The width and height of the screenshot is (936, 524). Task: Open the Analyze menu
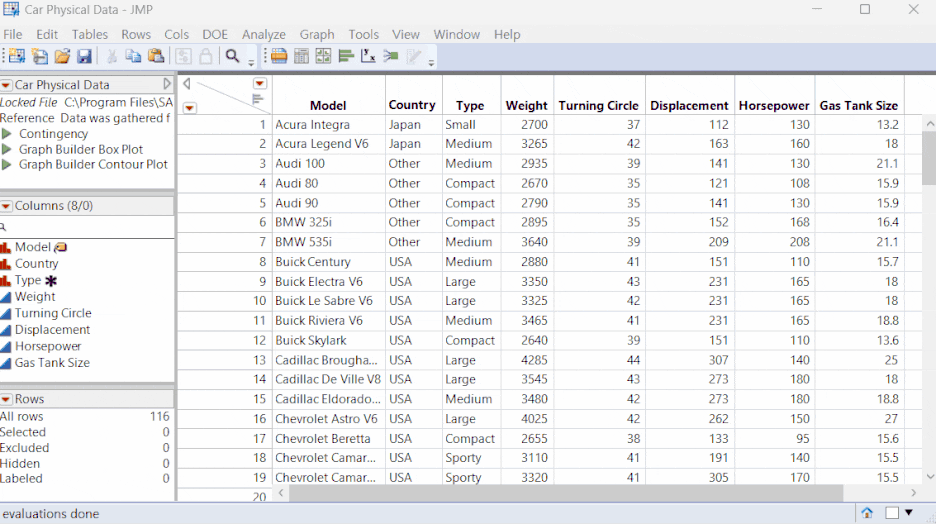click(263, 35)
